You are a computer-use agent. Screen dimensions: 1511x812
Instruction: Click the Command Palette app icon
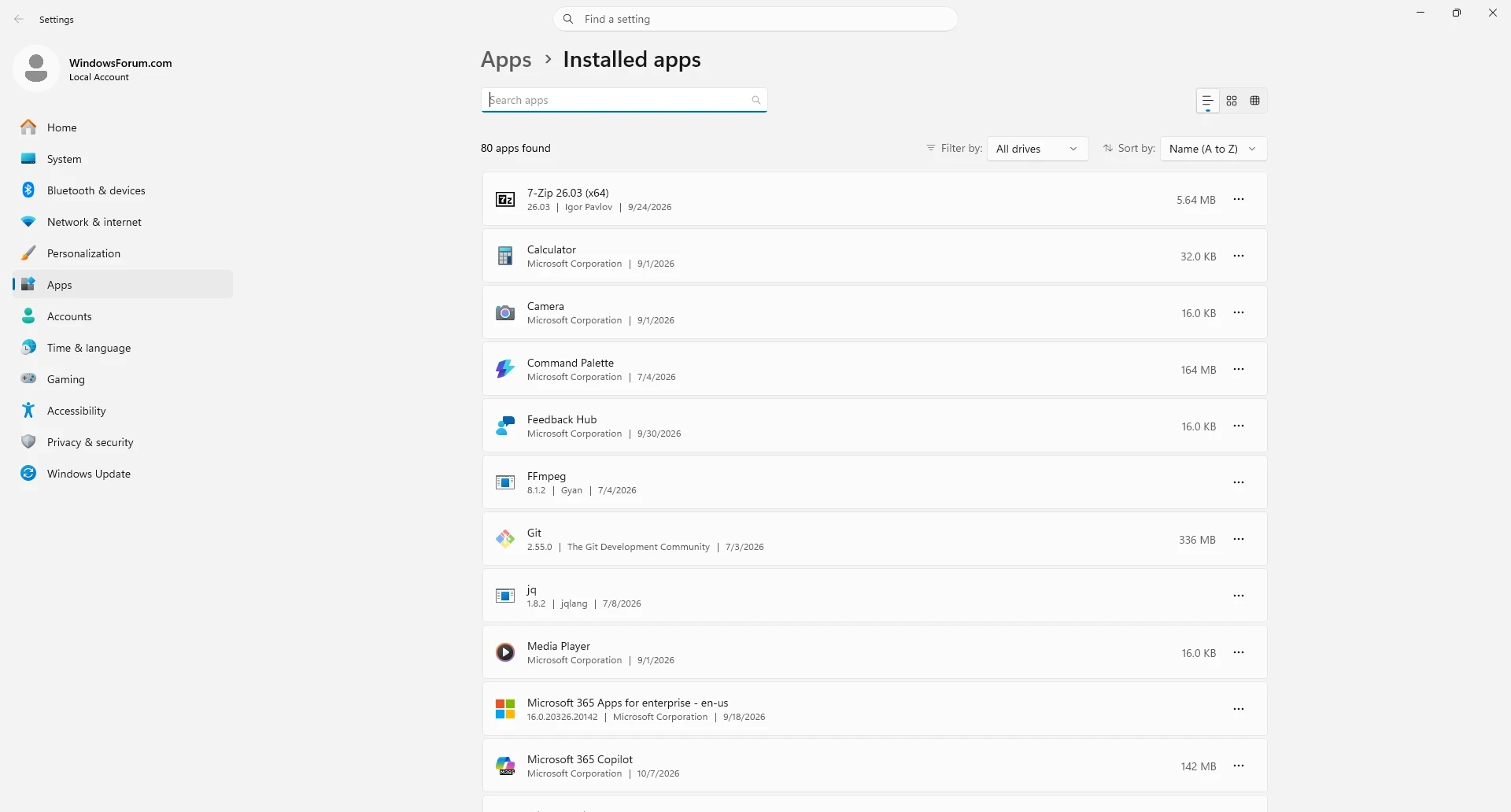(505, 370)
